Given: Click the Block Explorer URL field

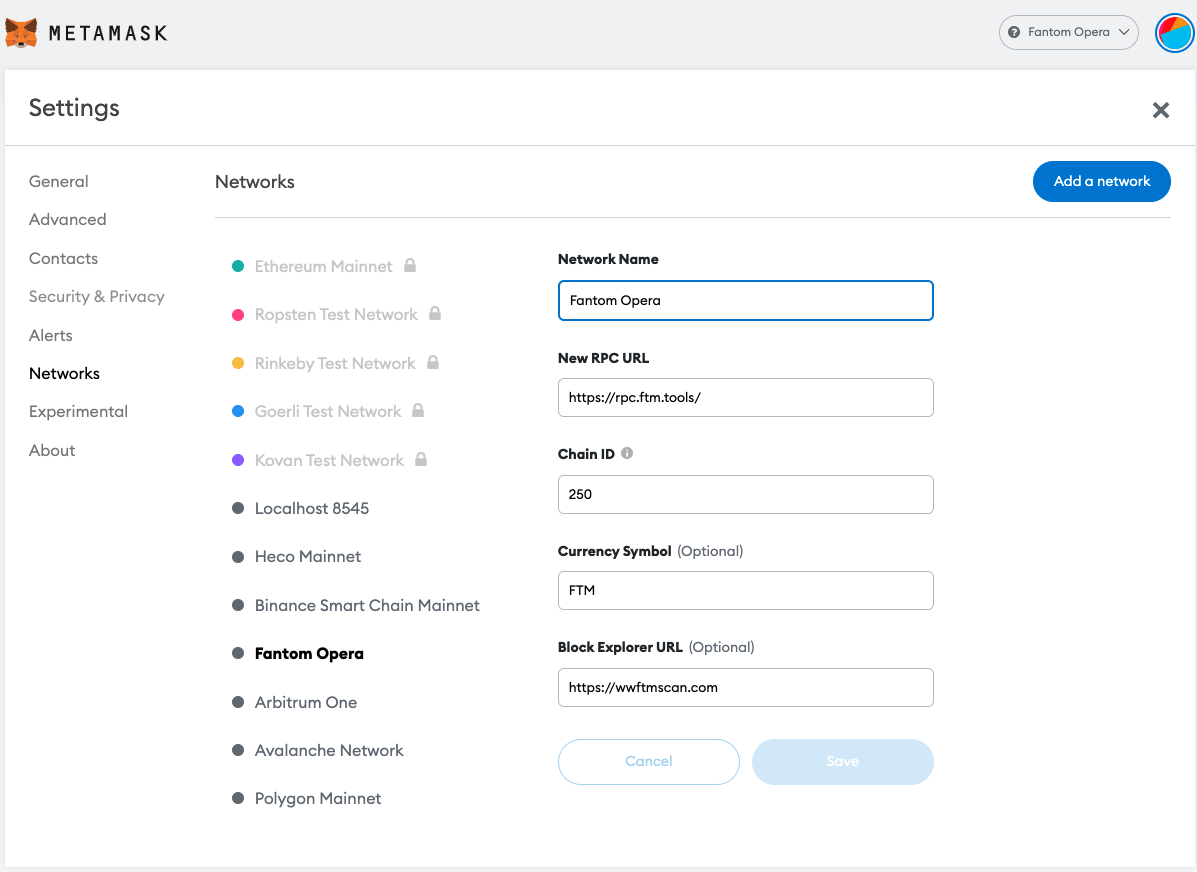Looking at the screenshot, I should 746,687.
